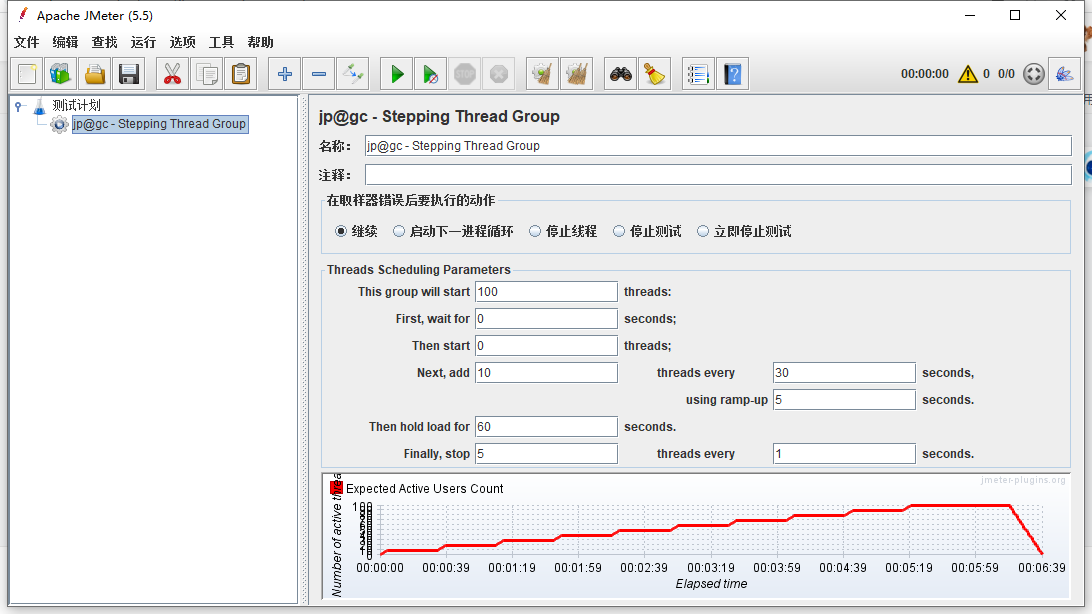Open the function helper dialog icon
The height and width of the screenshot is (614, 1092).
tap(698, 74)
